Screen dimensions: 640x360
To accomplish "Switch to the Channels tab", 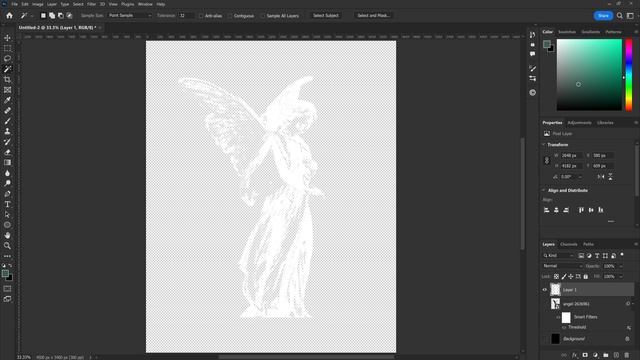I will click(569, 244).
